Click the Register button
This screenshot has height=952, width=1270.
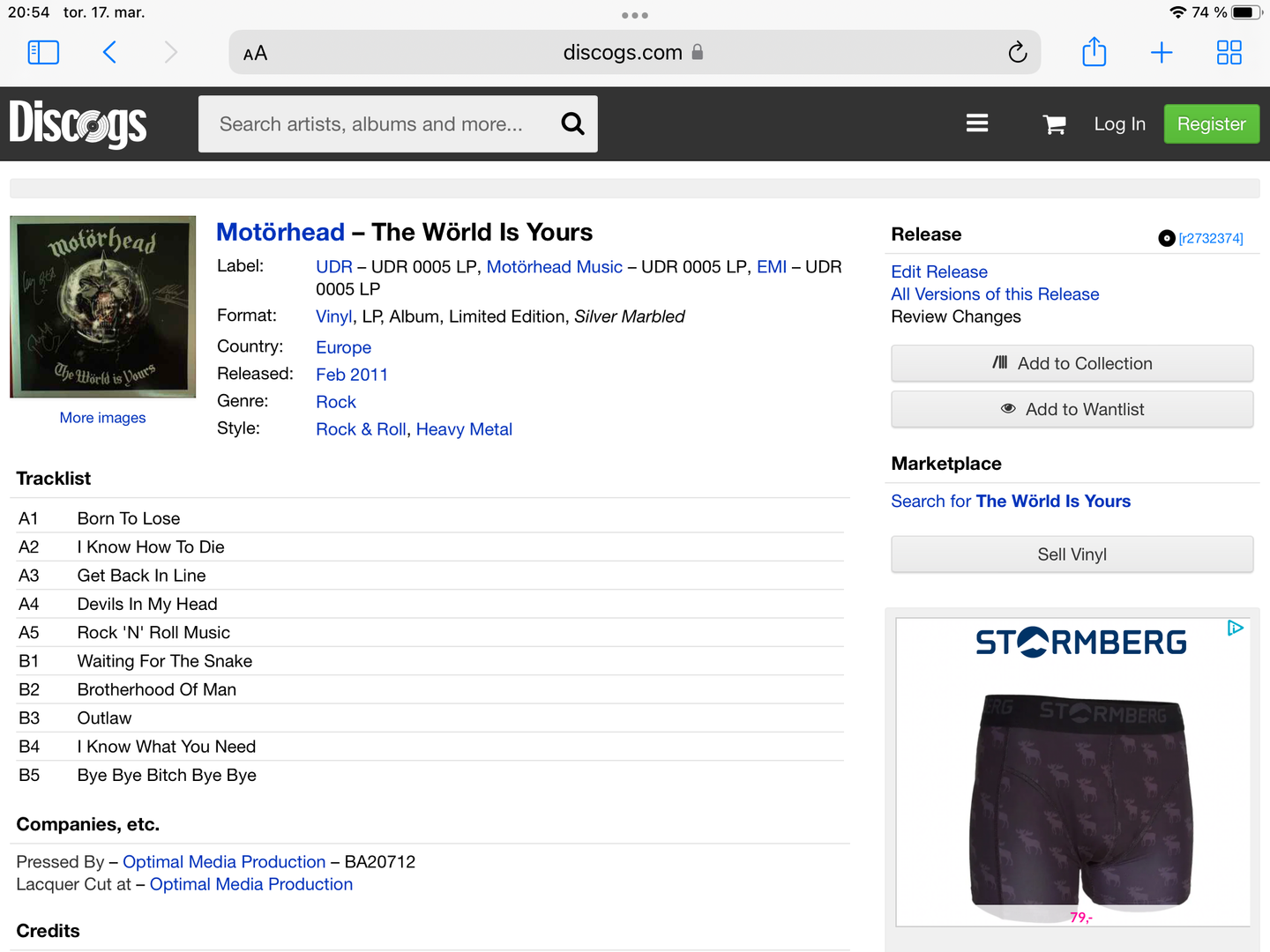[x=1211, y=124]
